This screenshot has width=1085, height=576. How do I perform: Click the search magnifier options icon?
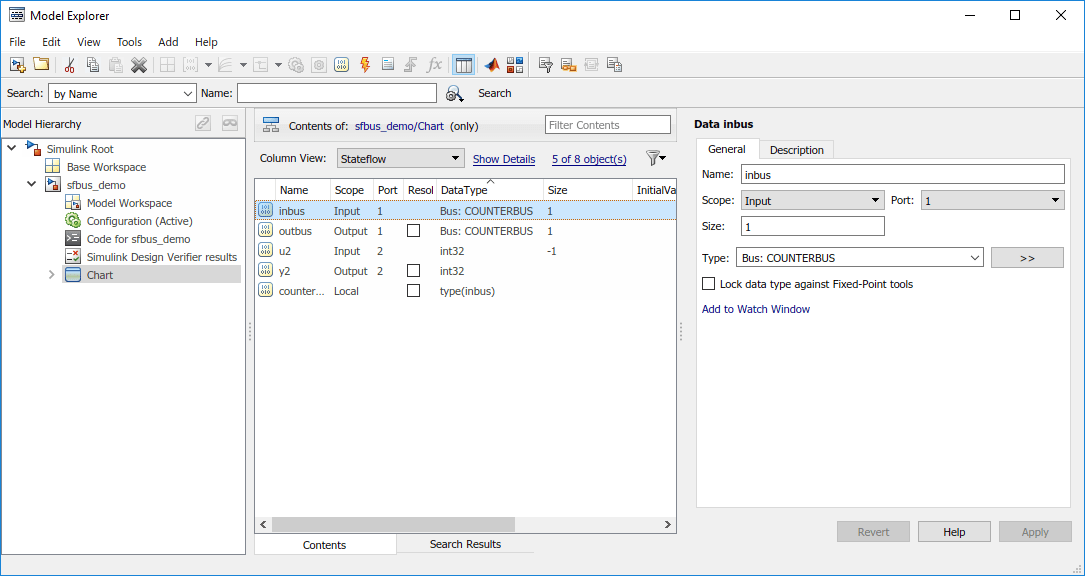coord(455,94)
